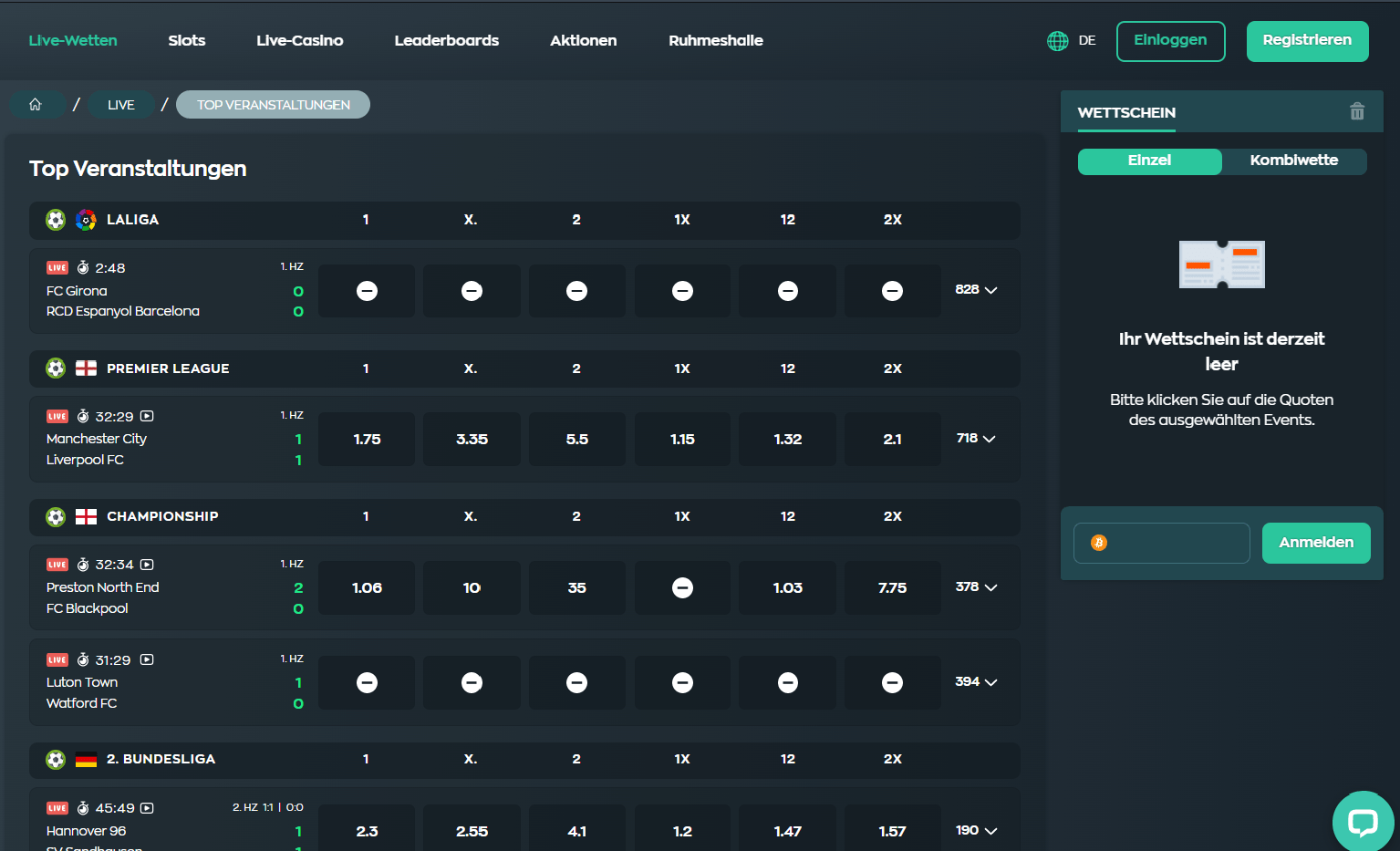The image size is (1400, 851).
Task: Click the LaLiga league logo
Action: point(86,220)
